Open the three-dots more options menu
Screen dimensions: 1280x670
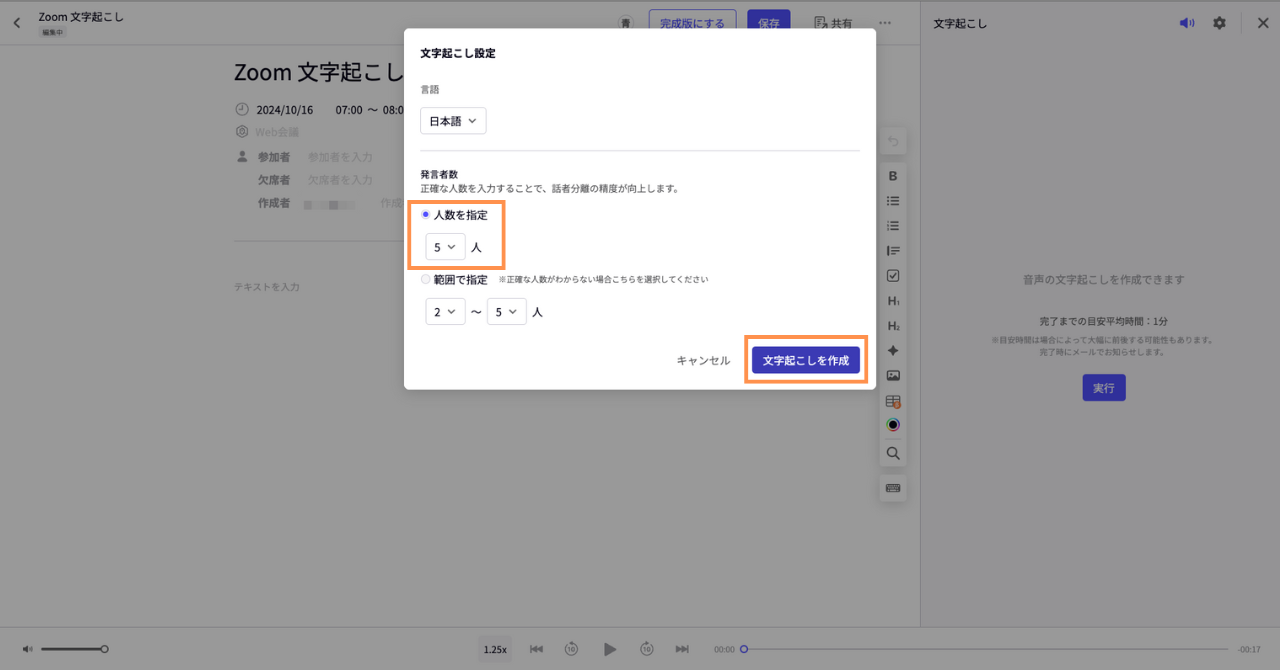[x=885, y=23]
